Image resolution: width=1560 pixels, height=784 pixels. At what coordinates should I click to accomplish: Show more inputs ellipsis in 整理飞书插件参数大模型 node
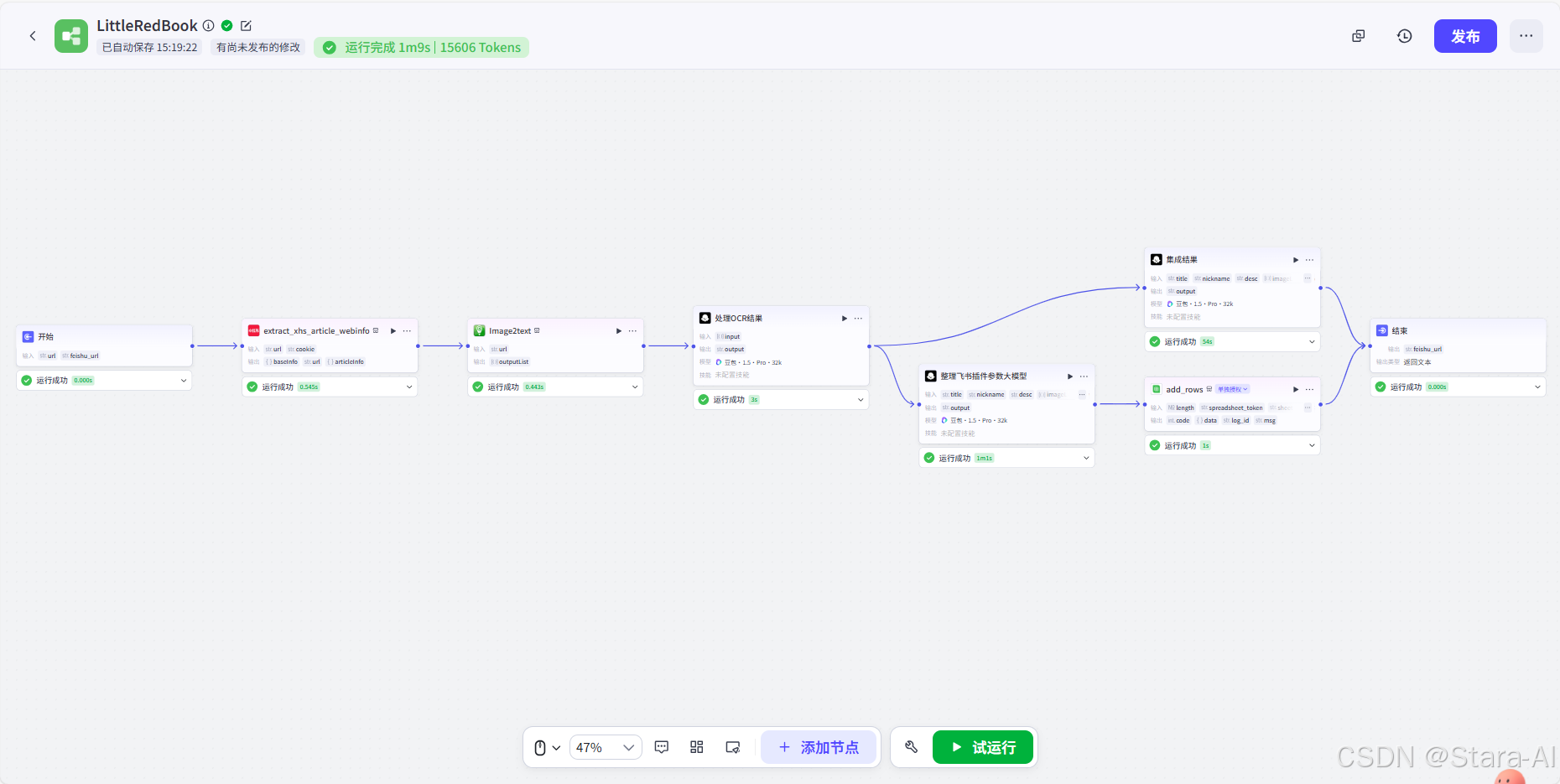click(x=1082, y=394)
